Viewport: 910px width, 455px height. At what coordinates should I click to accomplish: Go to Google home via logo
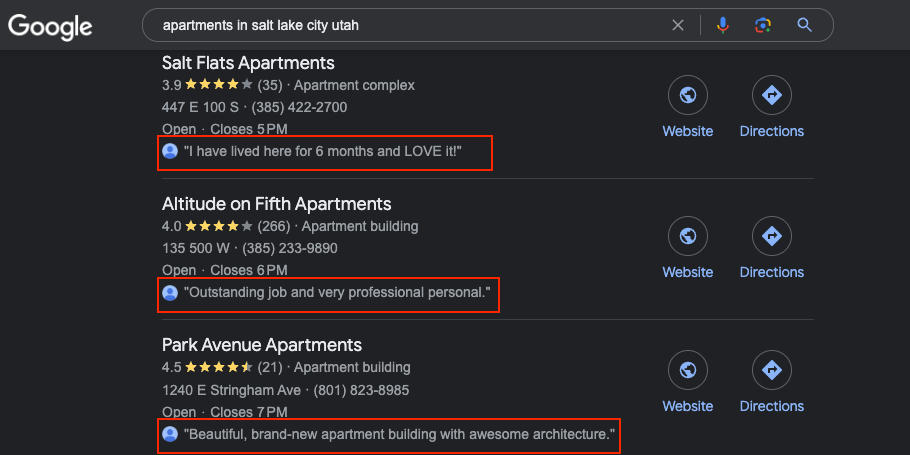[50, 27]
